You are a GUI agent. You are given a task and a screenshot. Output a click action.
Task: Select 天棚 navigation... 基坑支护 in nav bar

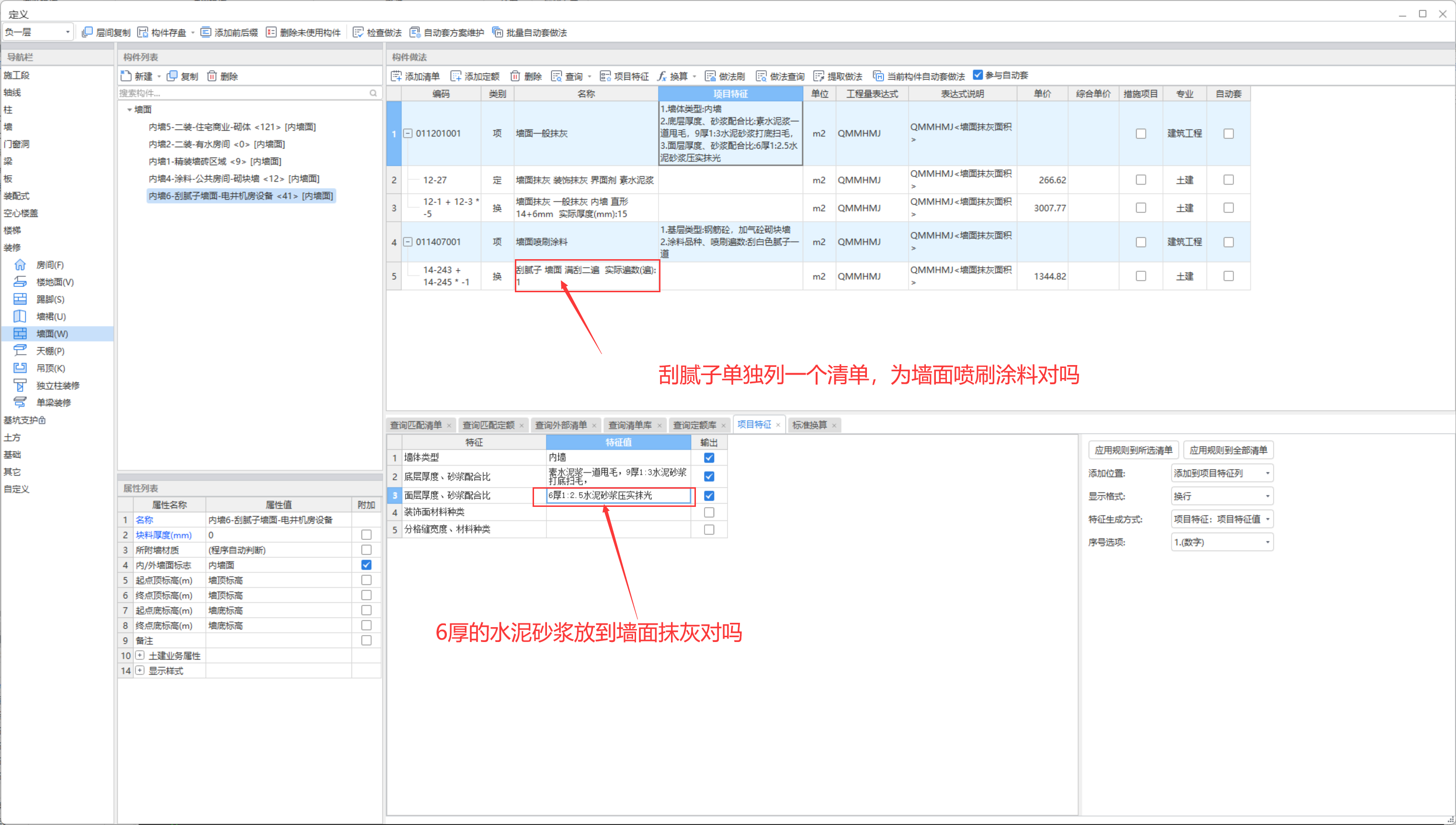point(24,420)
